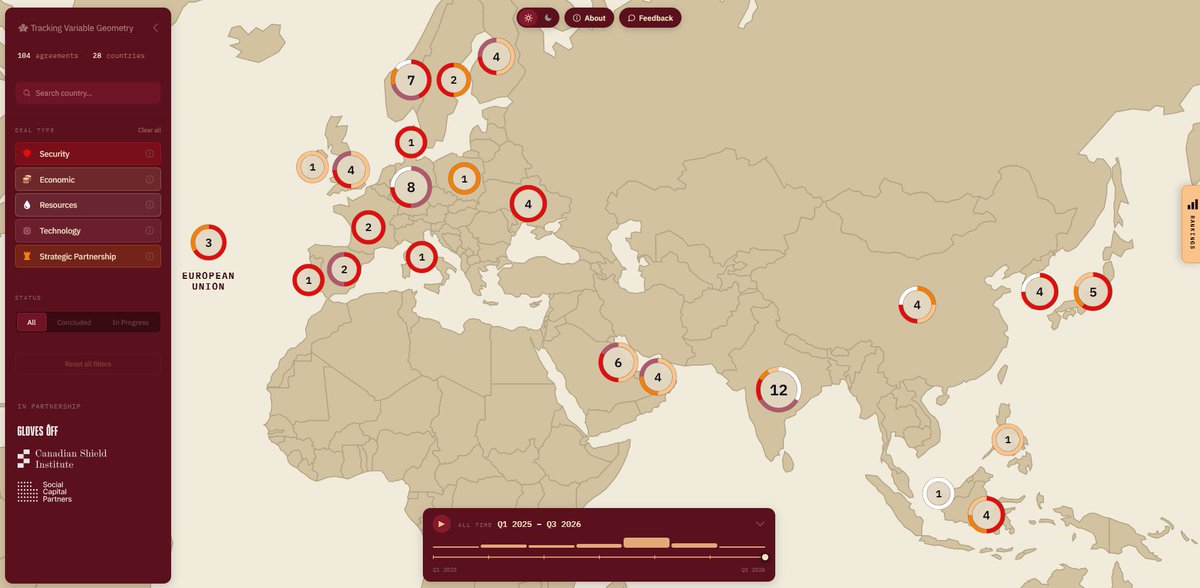
Task: Toggle the Resources deal type filter
Action: coord(88,205)
